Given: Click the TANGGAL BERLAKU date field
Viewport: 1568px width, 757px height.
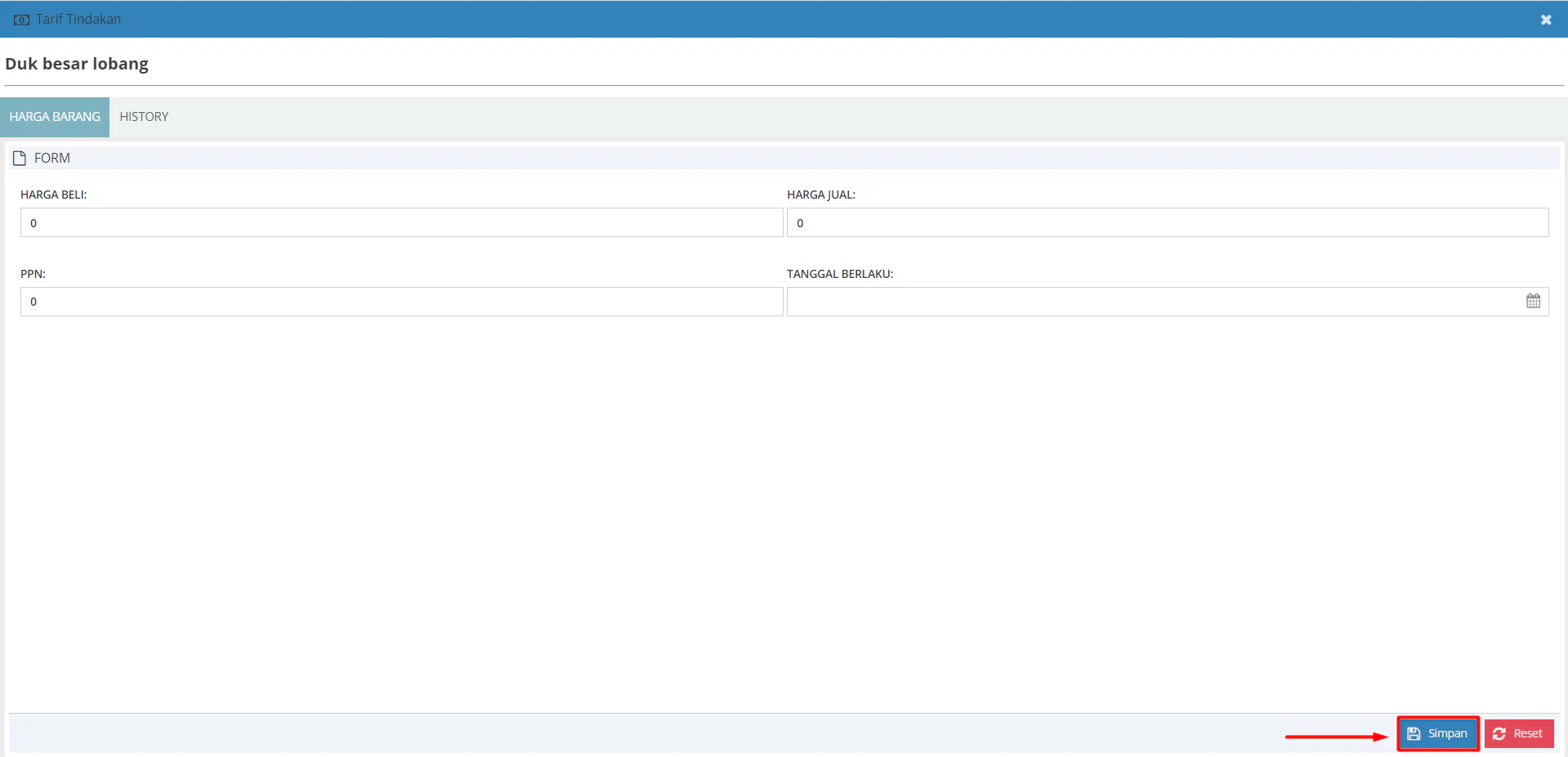Looking at the screenshot, I should pyautogui.click(x=1168, y=302).
